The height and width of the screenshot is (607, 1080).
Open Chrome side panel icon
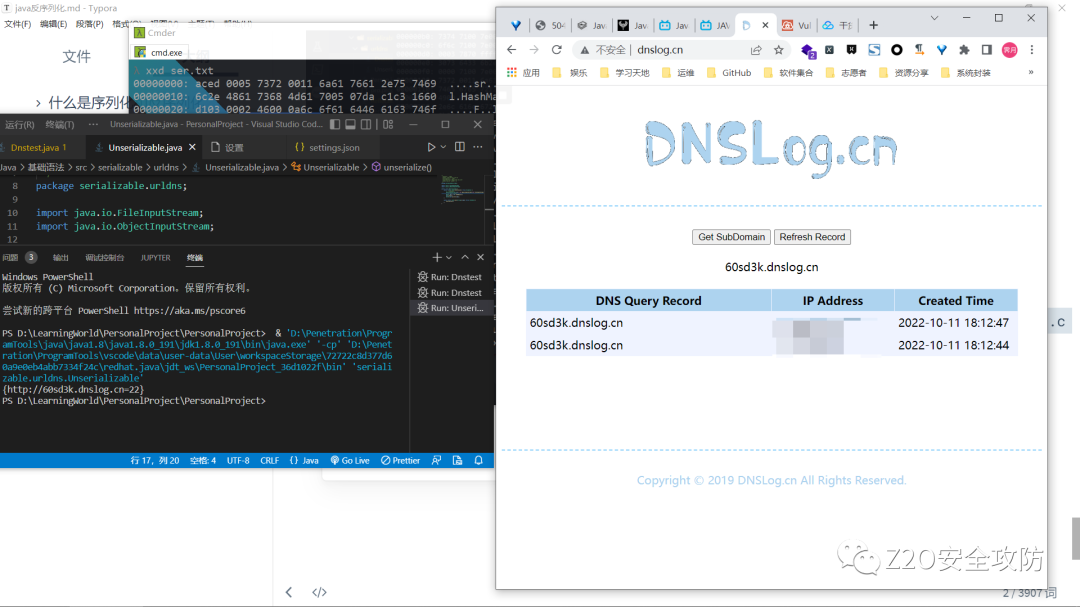tap(986, 50)
